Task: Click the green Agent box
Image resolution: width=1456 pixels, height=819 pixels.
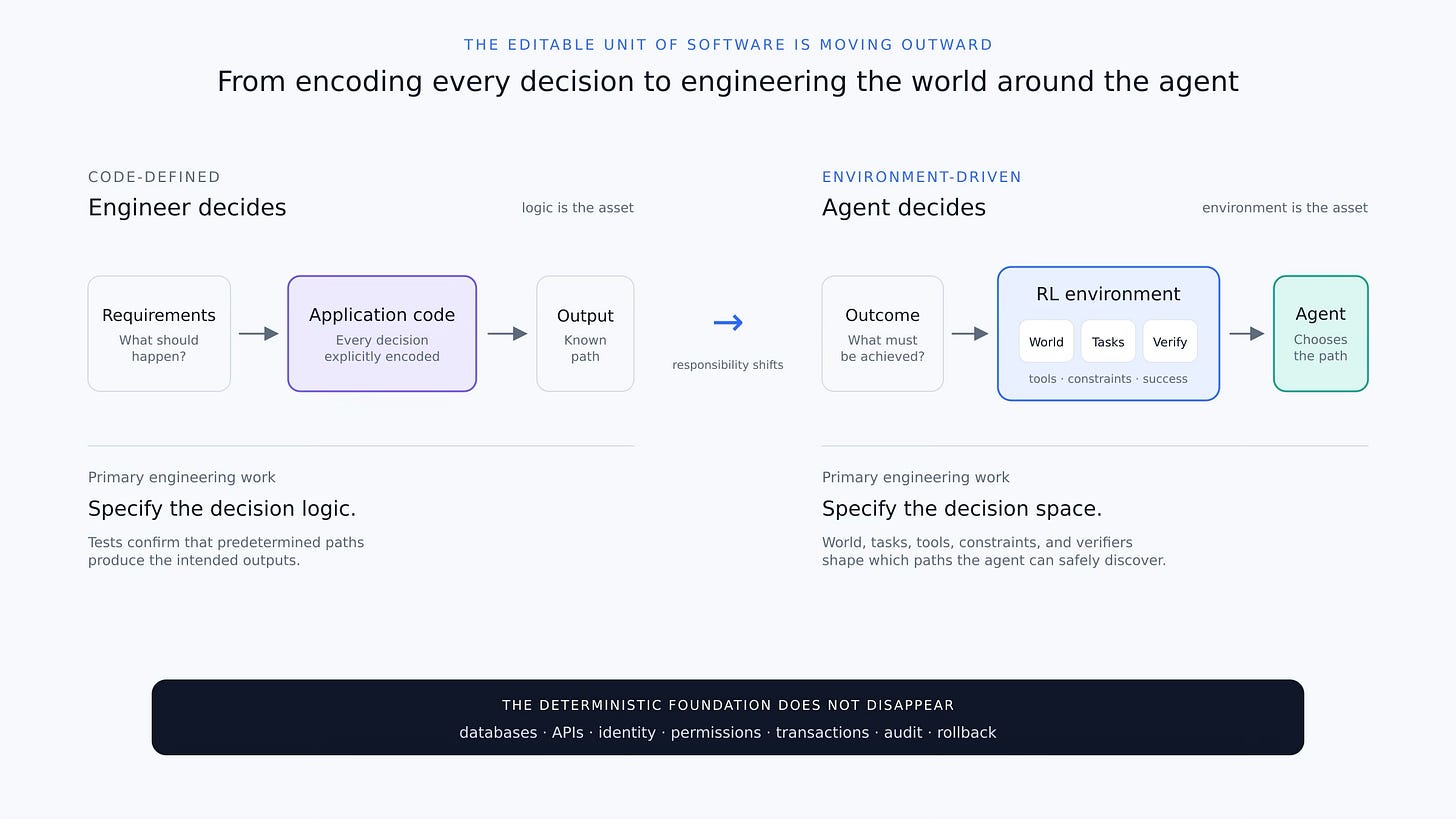Action: [x=1320, y=333]
